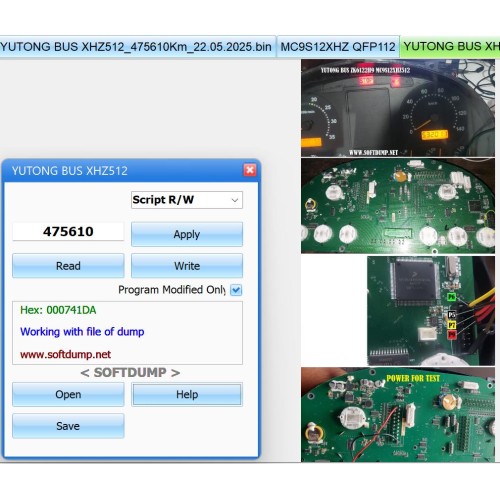Viewport: 500px width, 500px height.
Task: Expand the Script R/W dropdown arrow
Action: 235,200
